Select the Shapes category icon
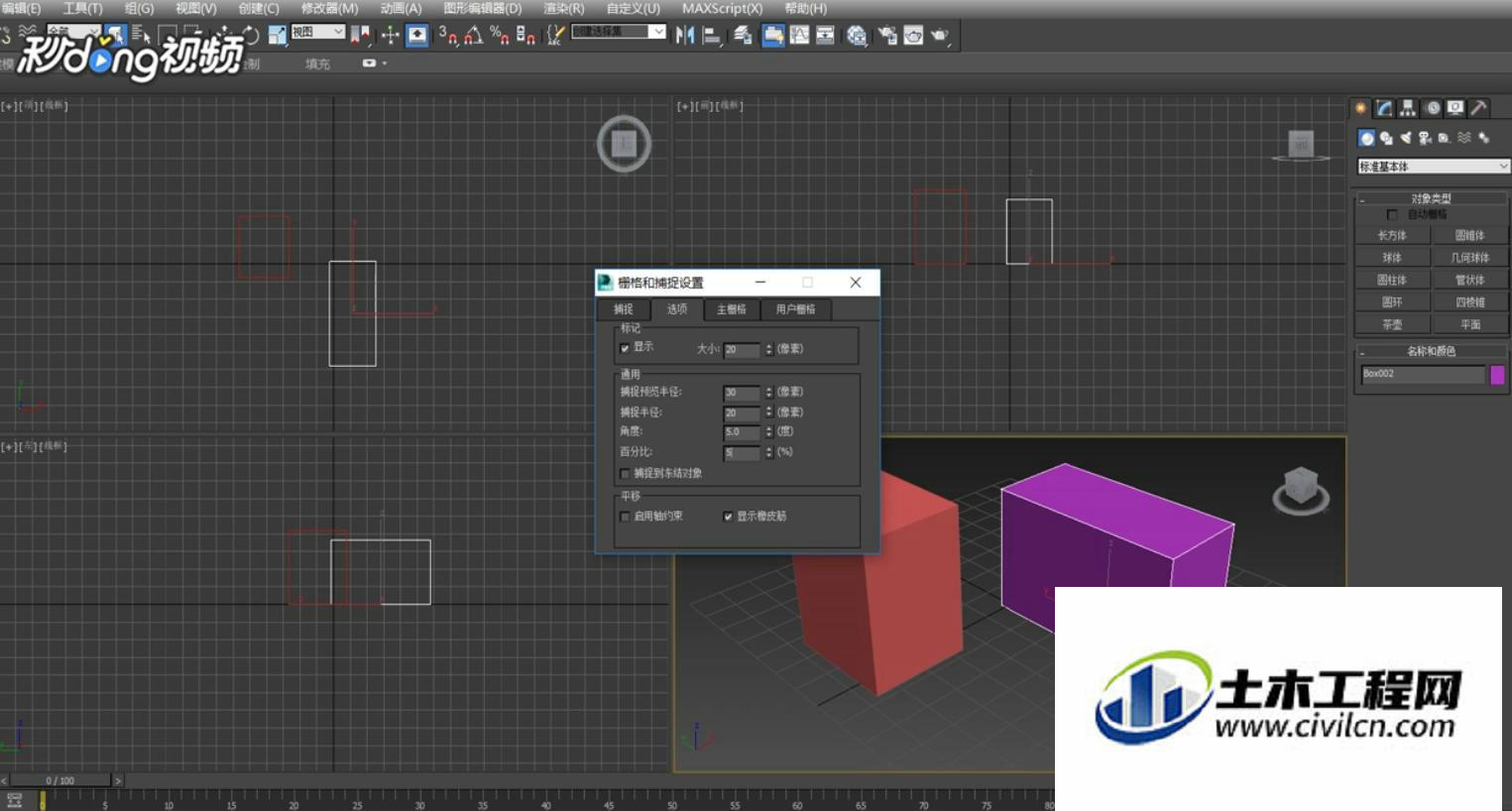Image resolution: width=1512 pixels, height=811 pixels. click(x=1386, y=138)
